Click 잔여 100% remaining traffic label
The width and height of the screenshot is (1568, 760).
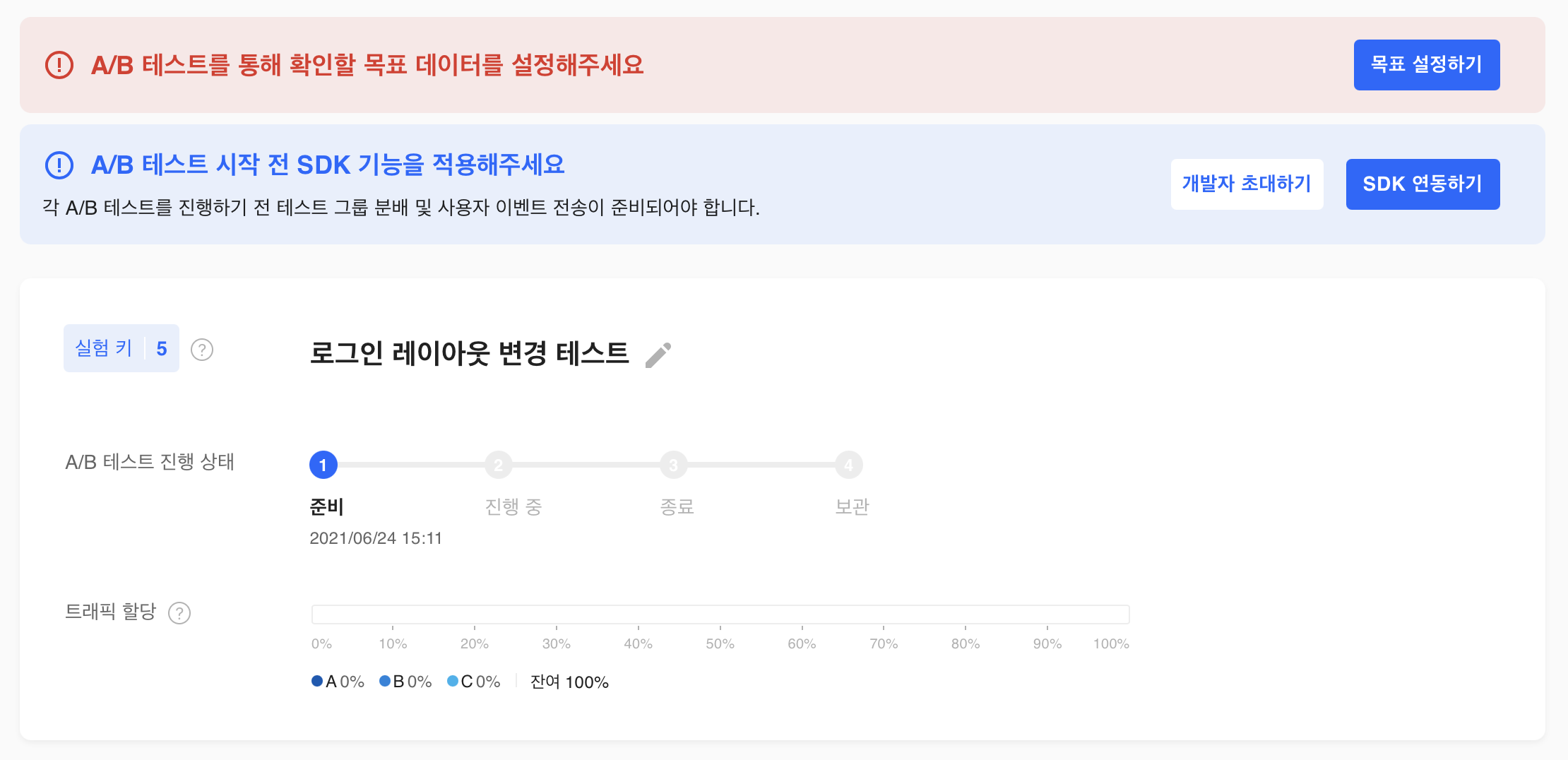click(569, 682)
